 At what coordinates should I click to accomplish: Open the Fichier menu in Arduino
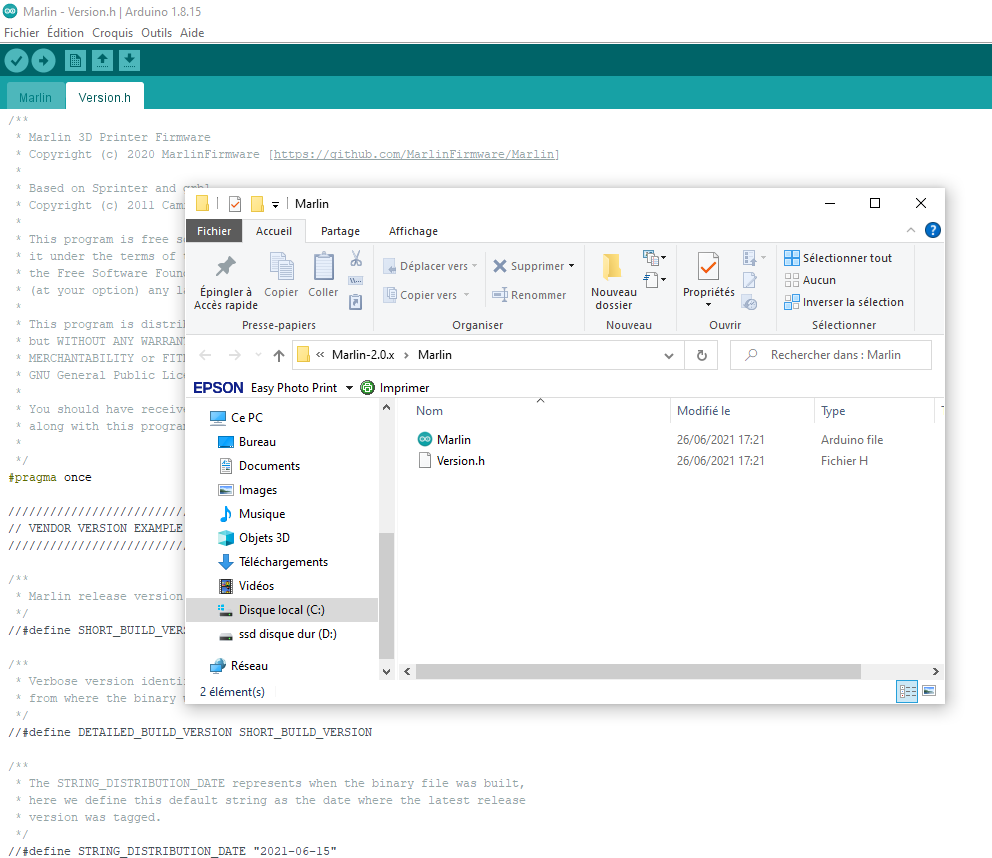coord(22,33)
